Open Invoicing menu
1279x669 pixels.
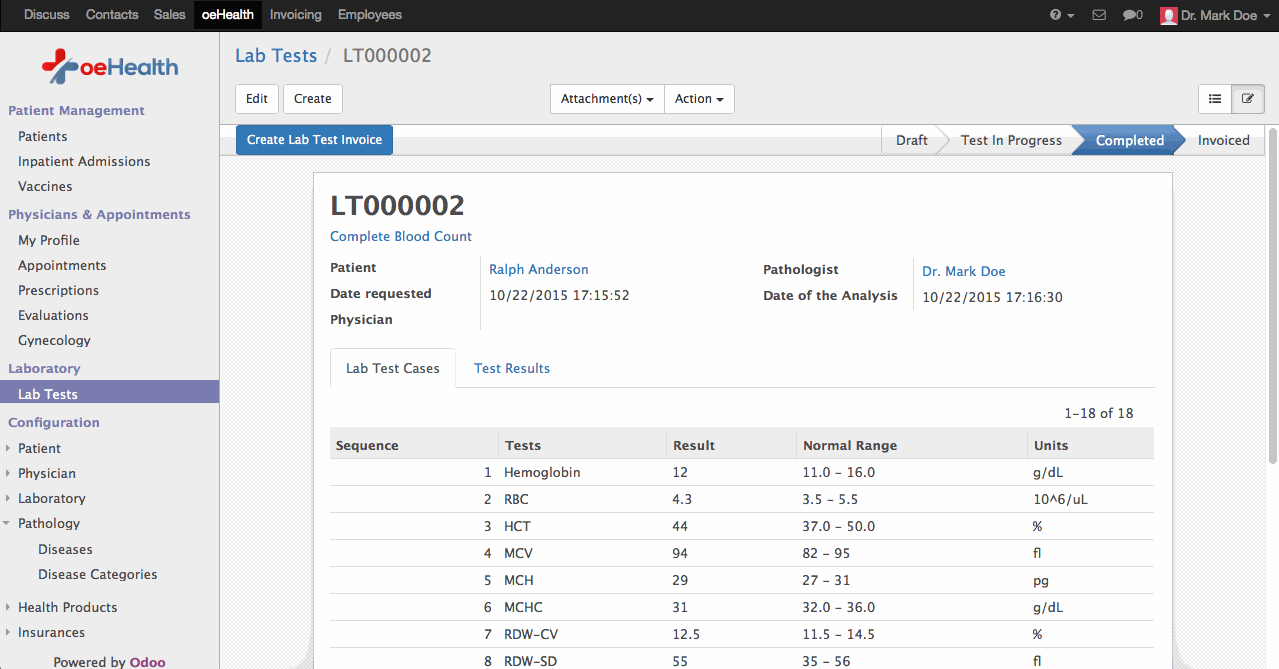pos(296,15)
